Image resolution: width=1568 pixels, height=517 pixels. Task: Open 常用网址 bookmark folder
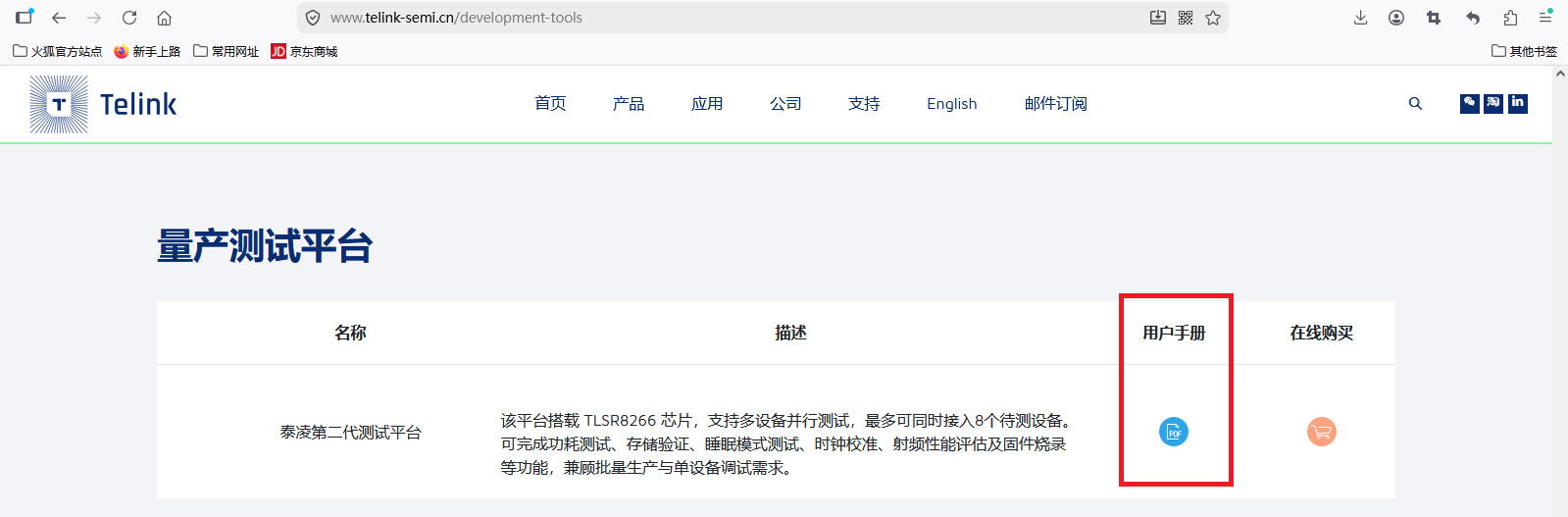tap(227, 51)
